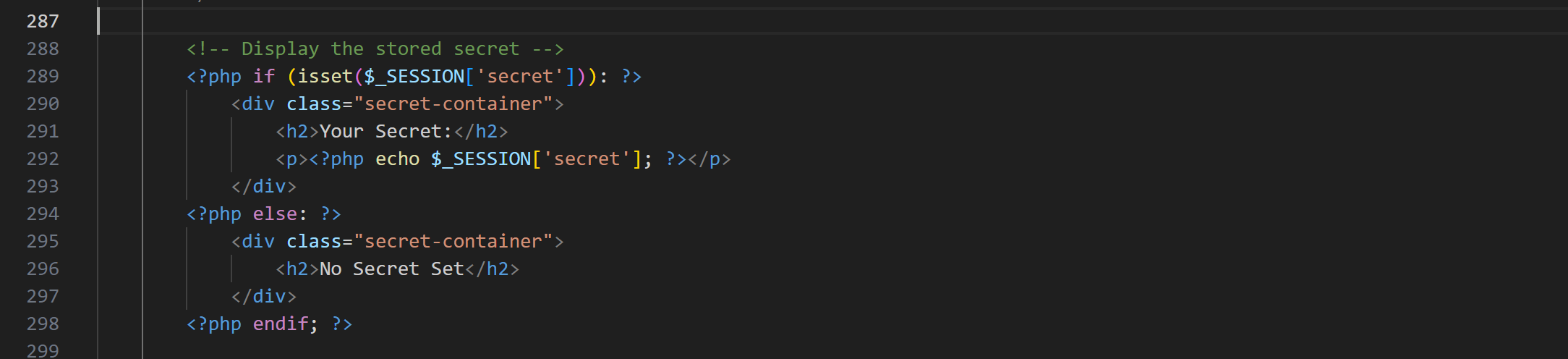
Task: Click line number 299 at the bottom
Action: [x=43, y=350]
